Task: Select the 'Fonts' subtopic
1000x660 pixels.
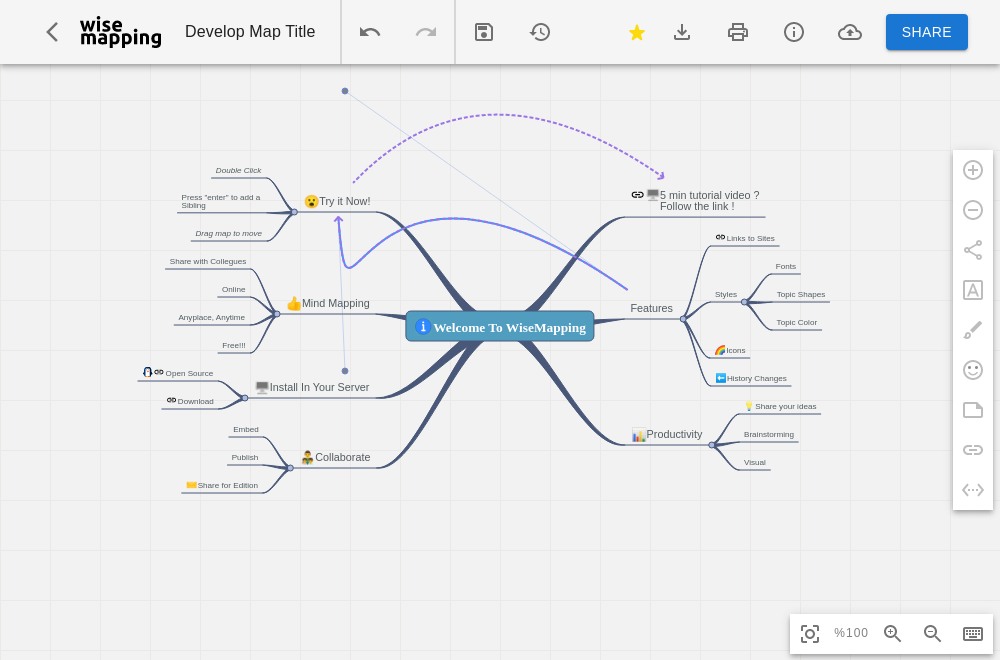Action: [x=786, y=267]
